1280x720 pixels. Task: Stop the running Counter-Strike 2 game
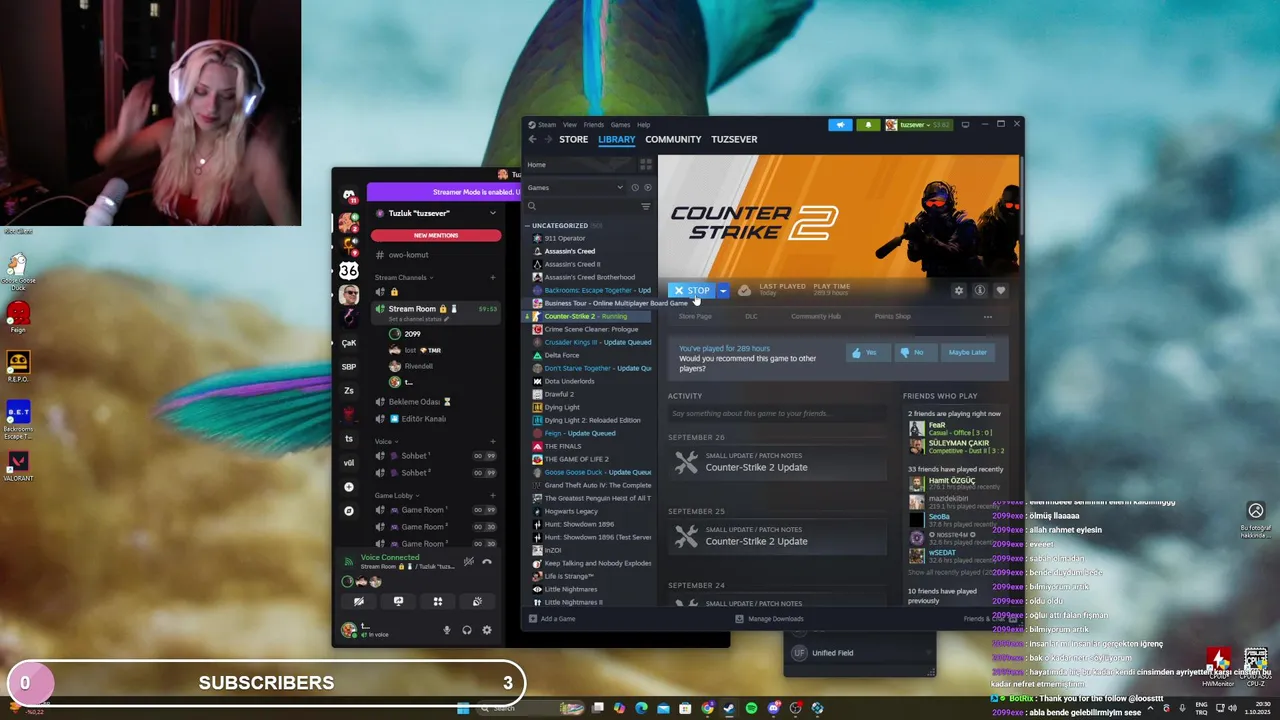click(x=691, y=291)
